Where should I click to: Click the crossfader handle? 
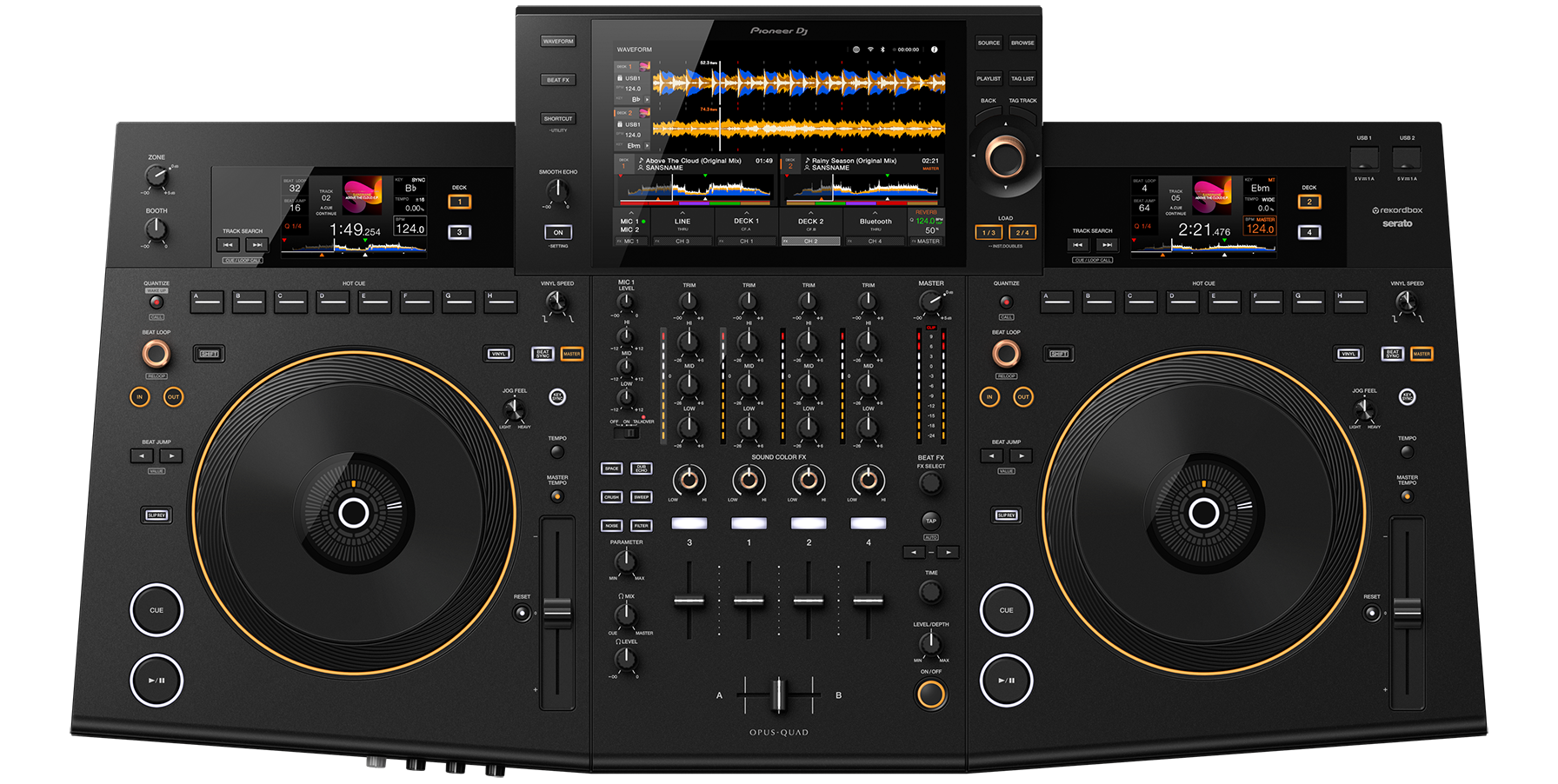coord(779,695)
